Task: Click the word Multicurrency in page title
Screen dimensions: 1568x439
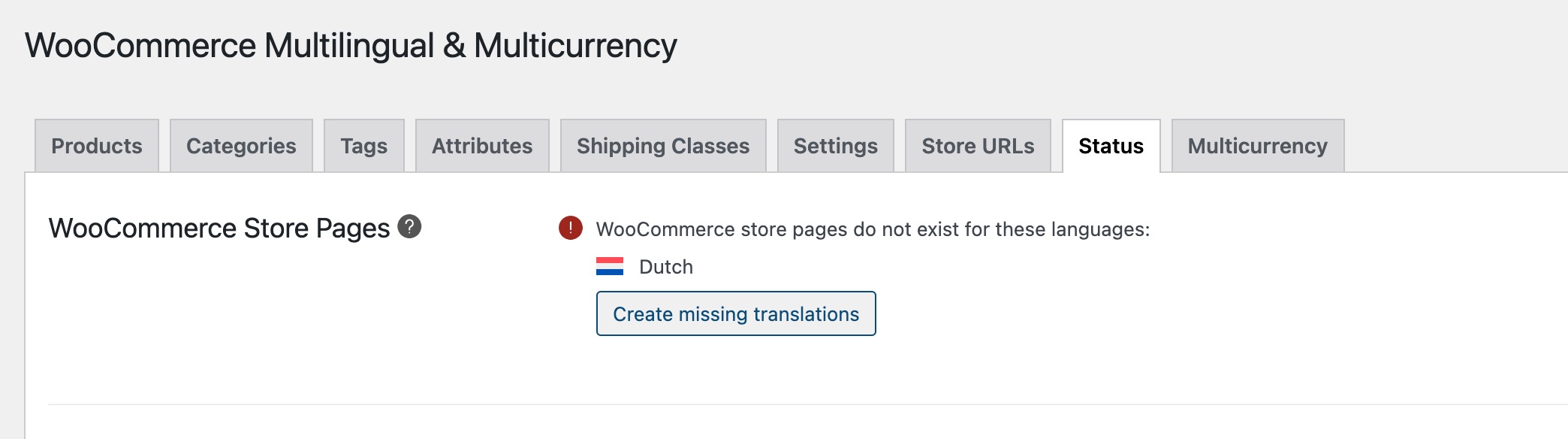Action: tap(575, 45)
